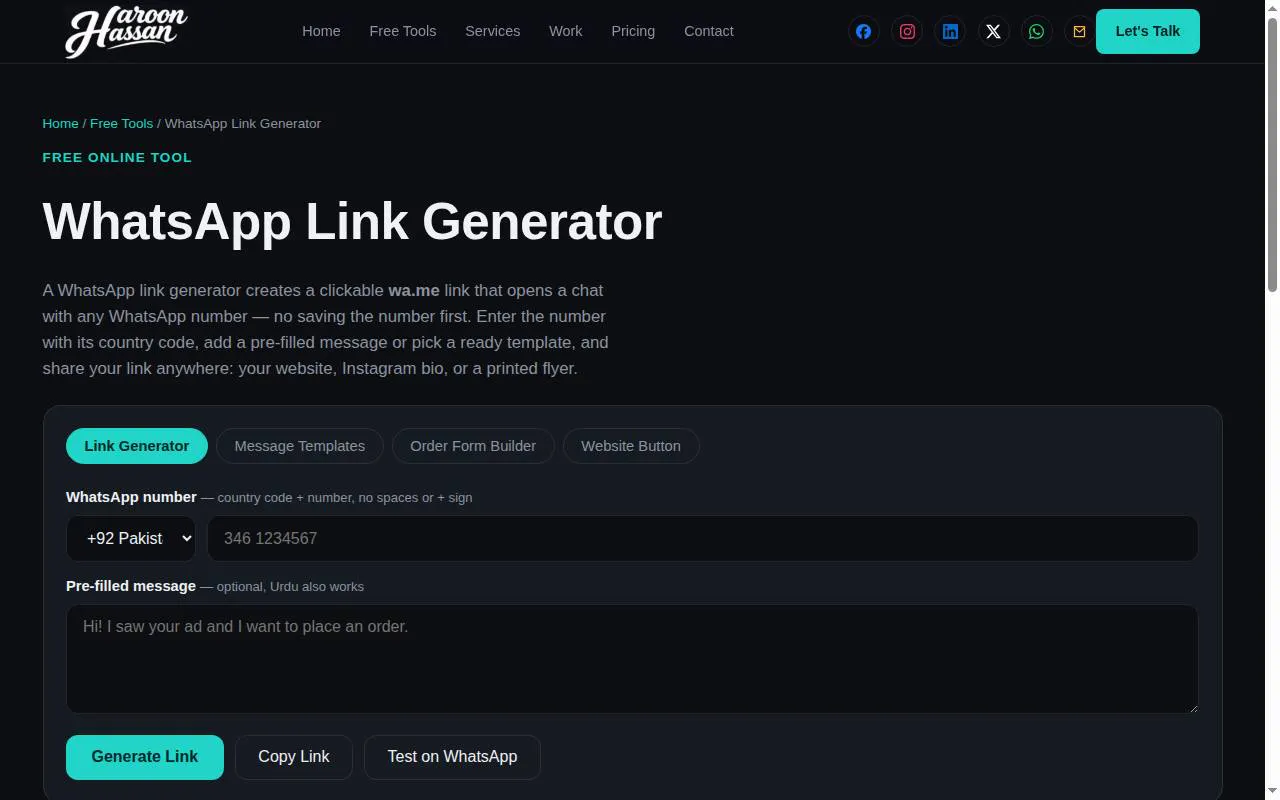1280x800 pixels.
Task: Click the bold 'wa.me' text
Action: [x=414, y=290]
